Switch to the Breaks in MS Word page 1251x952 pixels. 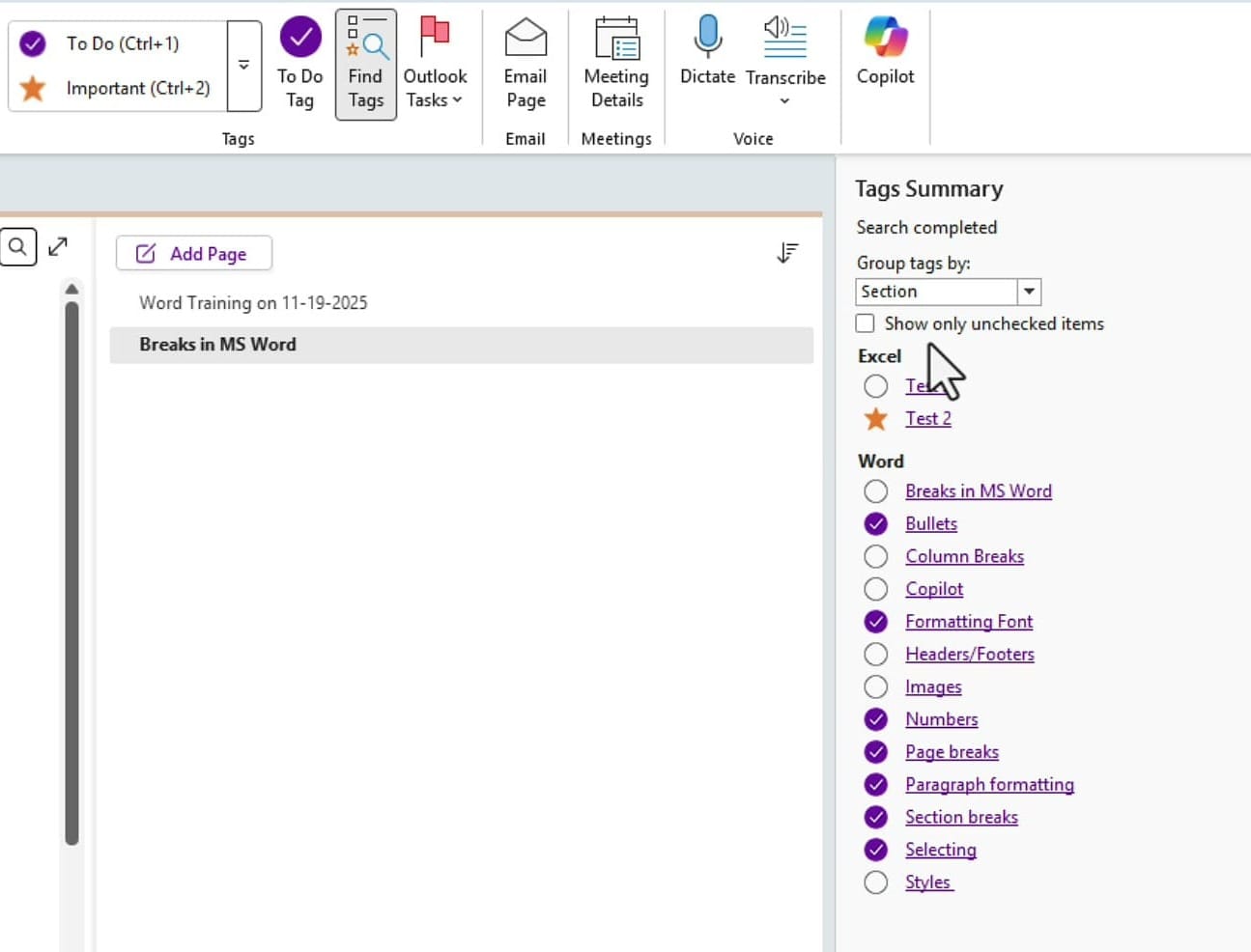click(217, 344)
